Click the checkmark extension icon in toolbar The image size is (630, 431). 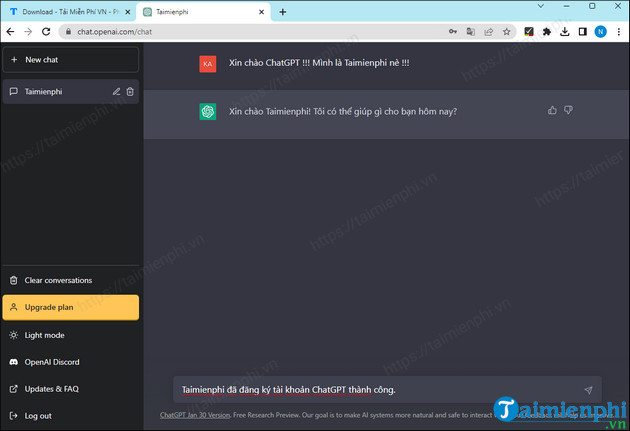click(529, 31)
